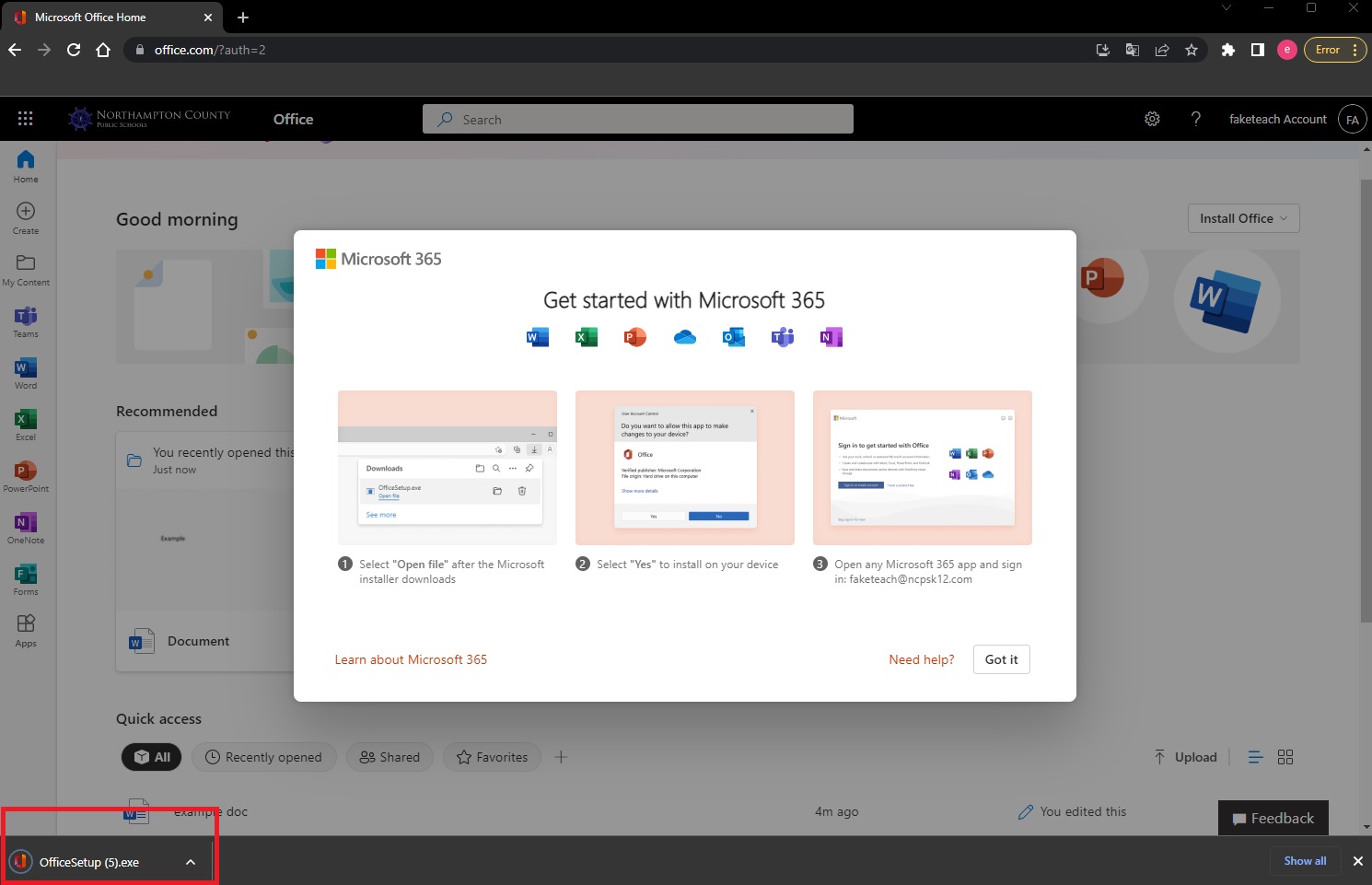Open Learn about Microsoft 365 link
Screen dimensions: 1372x885
pyautogui.click(x=411, y=659)
